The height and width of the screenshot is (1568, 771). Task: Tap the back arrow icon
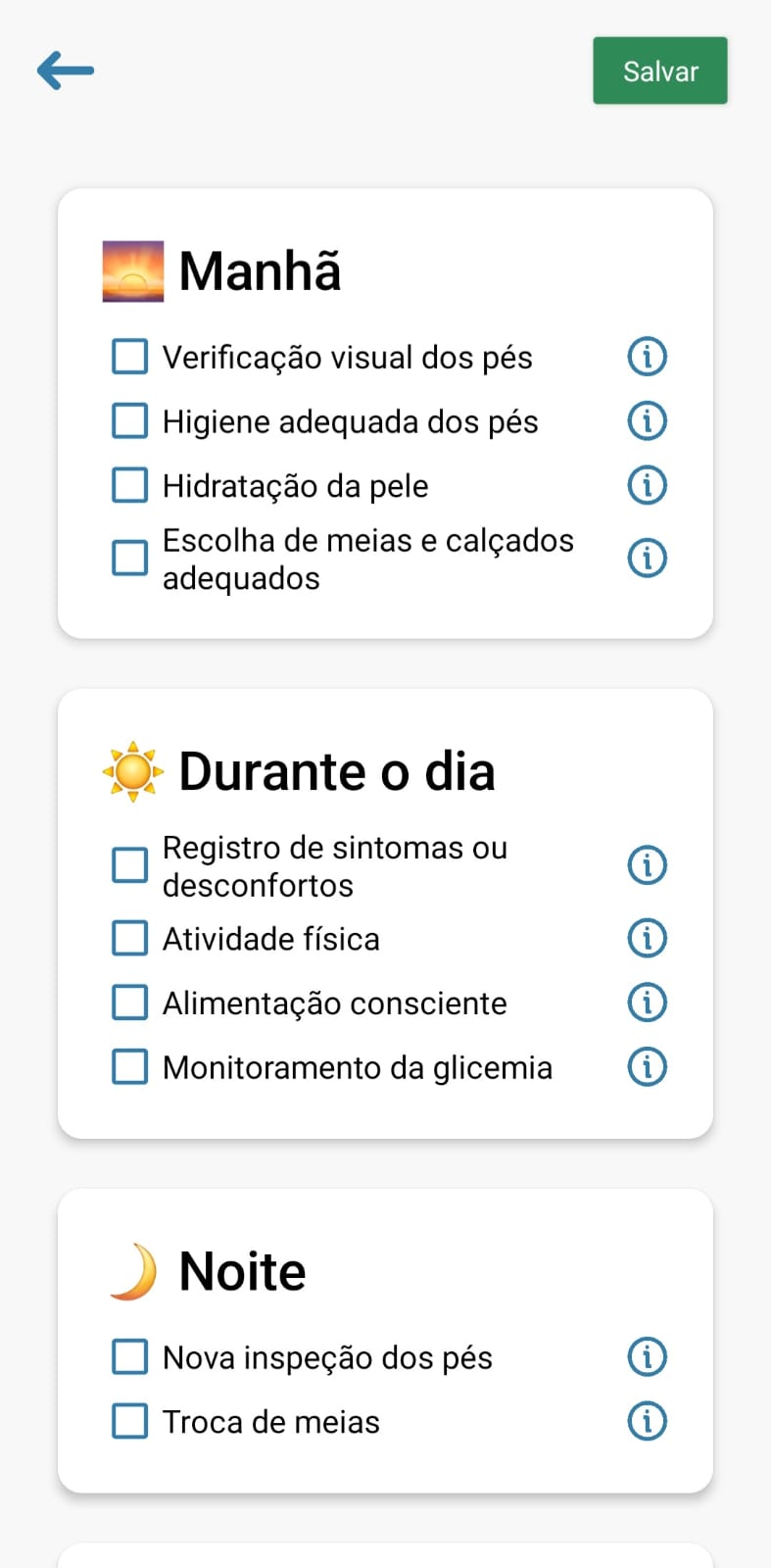click(x=66, y=71)
